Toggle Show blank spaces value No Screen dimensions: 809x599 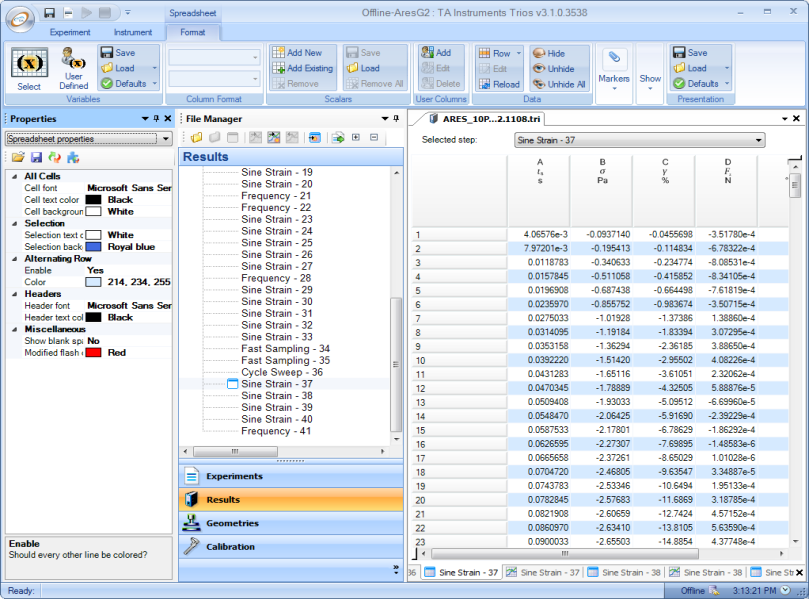pyautogui.click(x=93, y=341)
